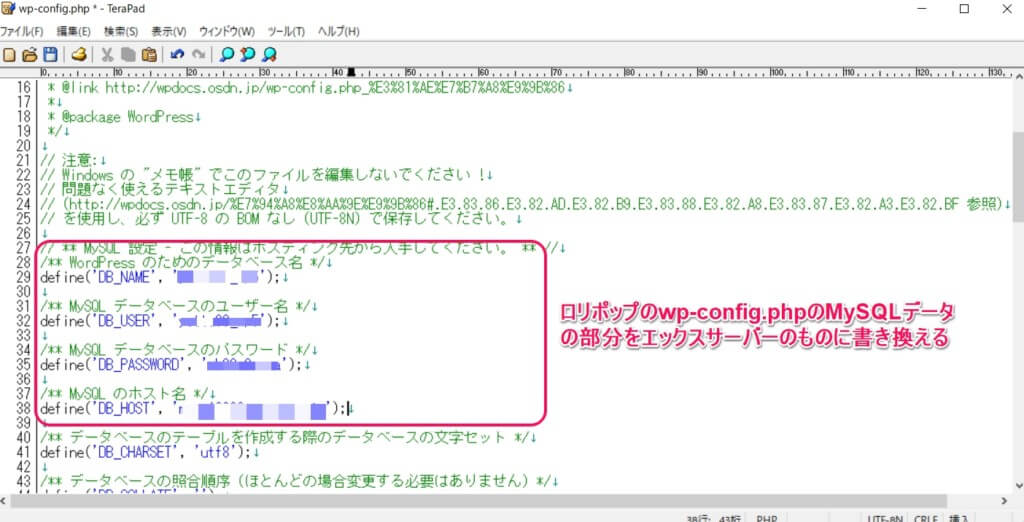The image size is (1024, 522).
Task: Click the '// 注意:' comment line
Action: click(72, 160)
